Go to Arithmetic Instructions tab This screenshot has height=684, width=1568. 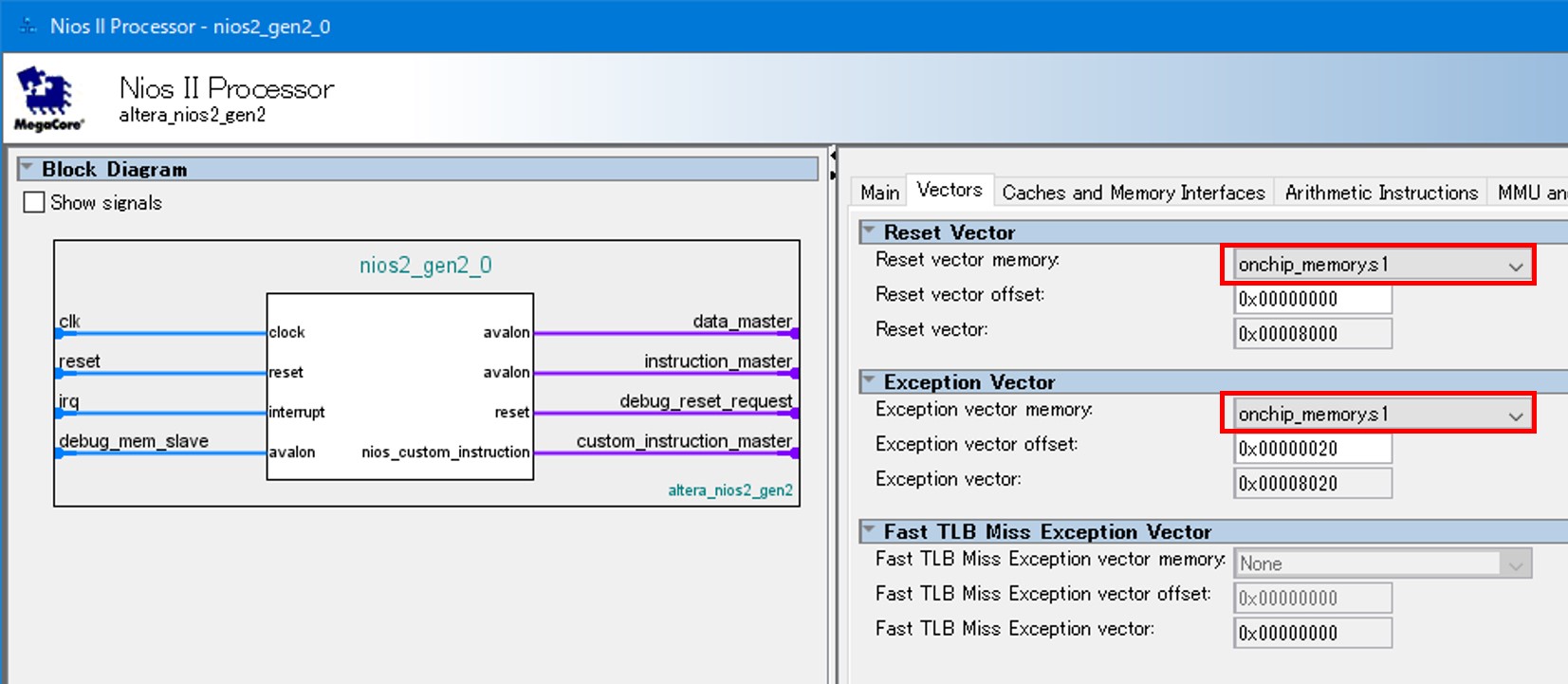point(1381,193)
